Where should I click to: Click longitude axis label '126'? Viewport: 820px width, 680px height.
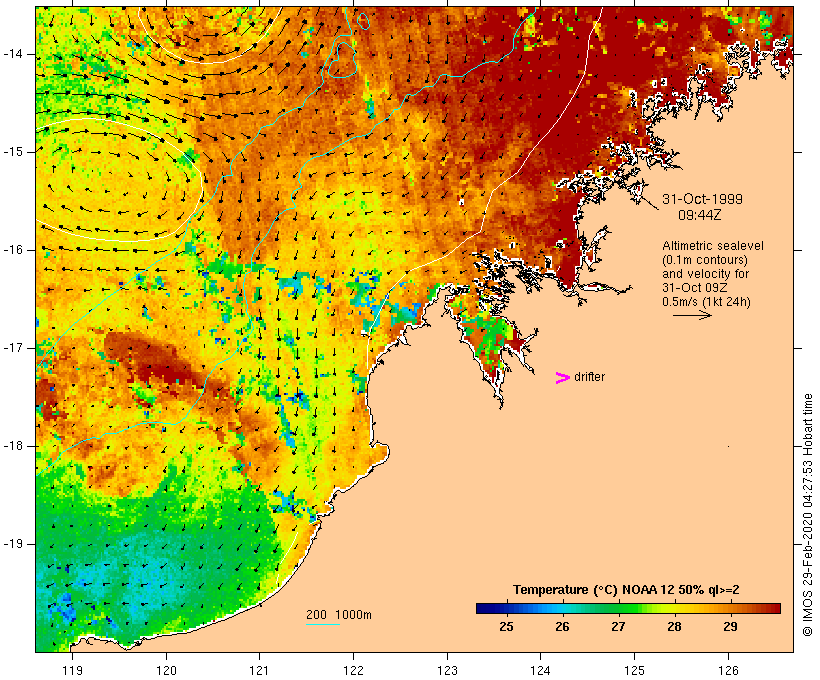[x=728, y=670]
